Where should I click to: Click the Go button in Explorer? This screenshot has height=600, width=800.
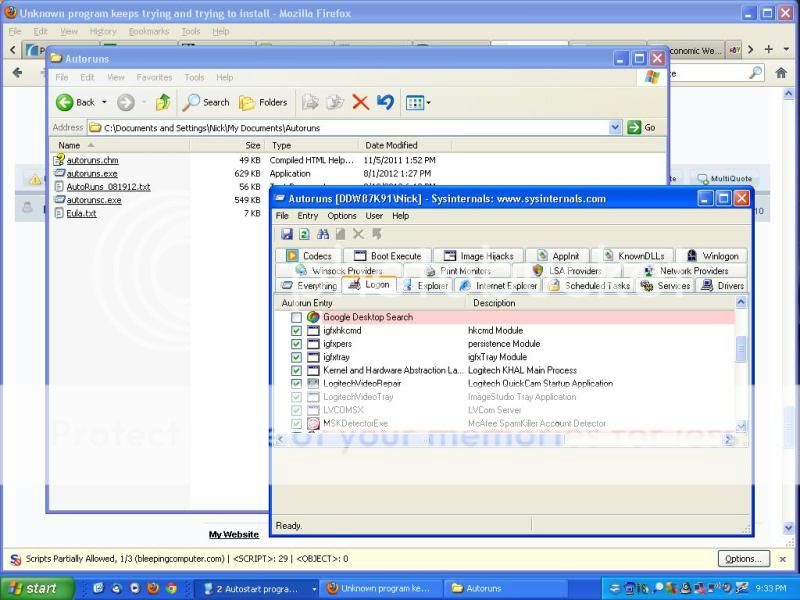click(x=642, y=128)
